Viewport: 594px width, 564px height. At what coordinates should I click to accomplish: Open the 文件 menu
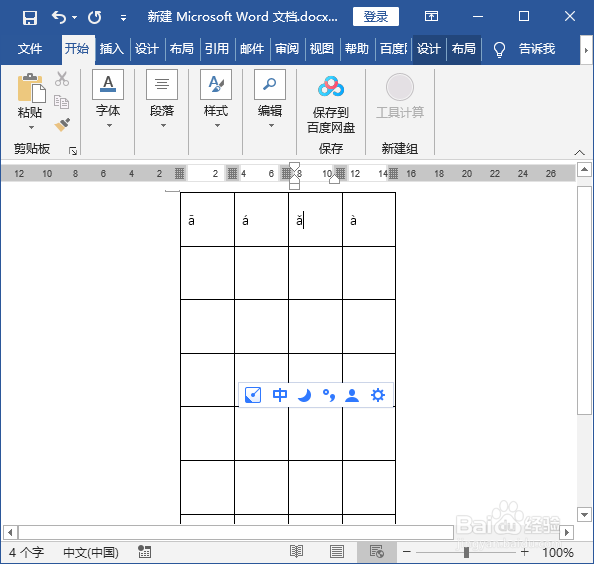coord(30,48)
